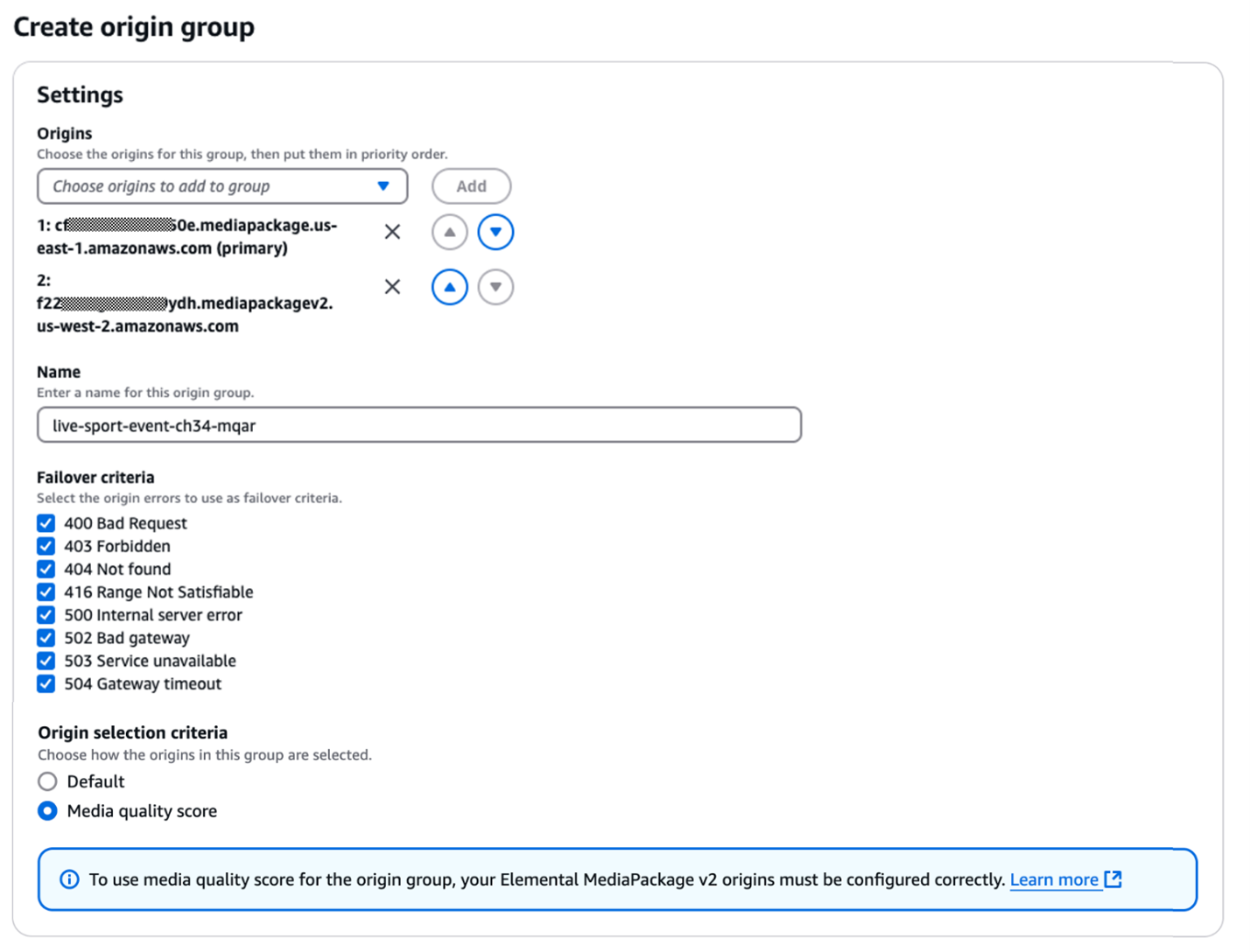Click the dropdown arrow for origins selector
This screenshot has height=952, width=1250.
(383, 186)
